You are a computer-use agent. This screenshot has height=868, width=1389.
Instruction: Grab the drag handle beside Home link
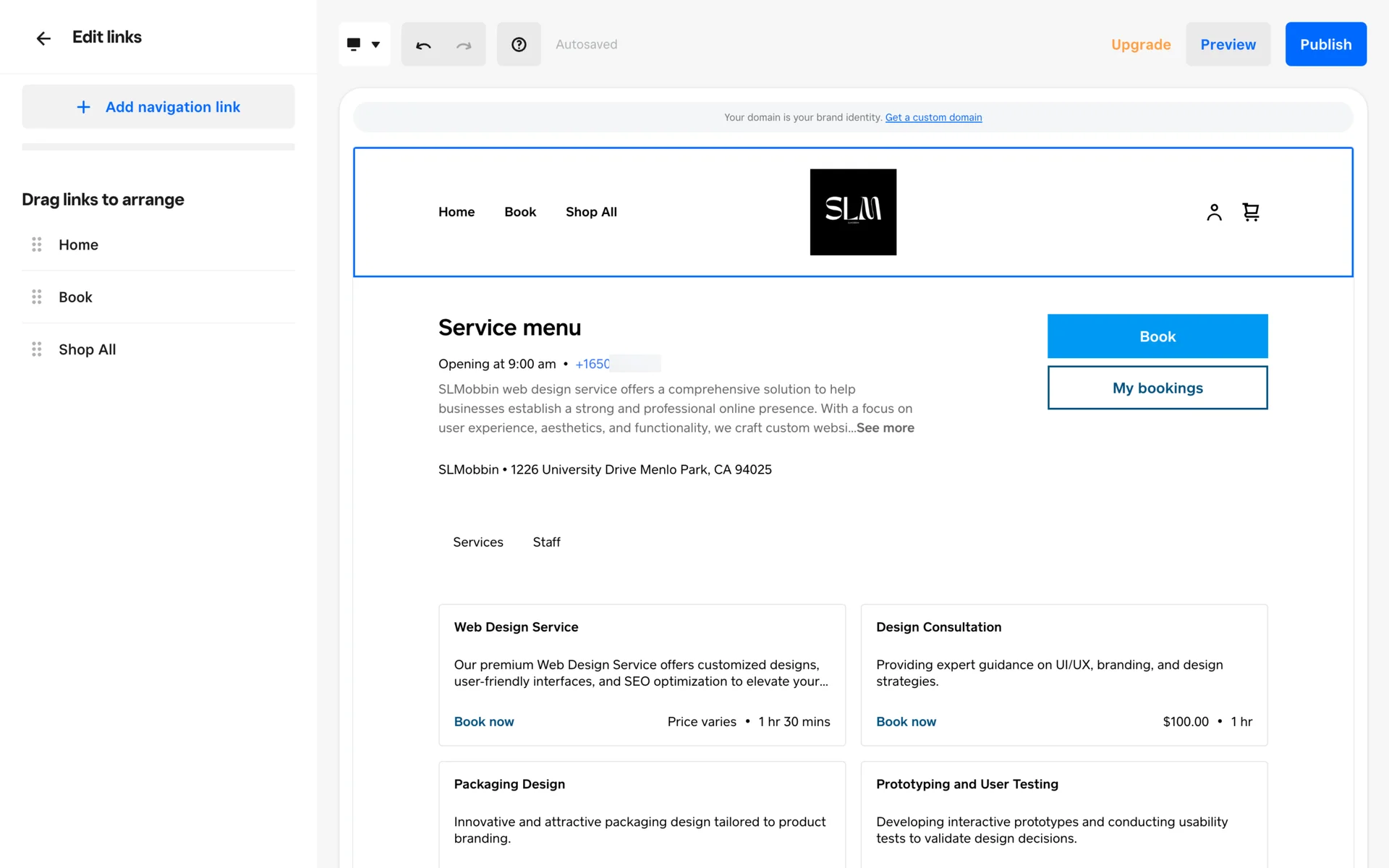point(37,244)
